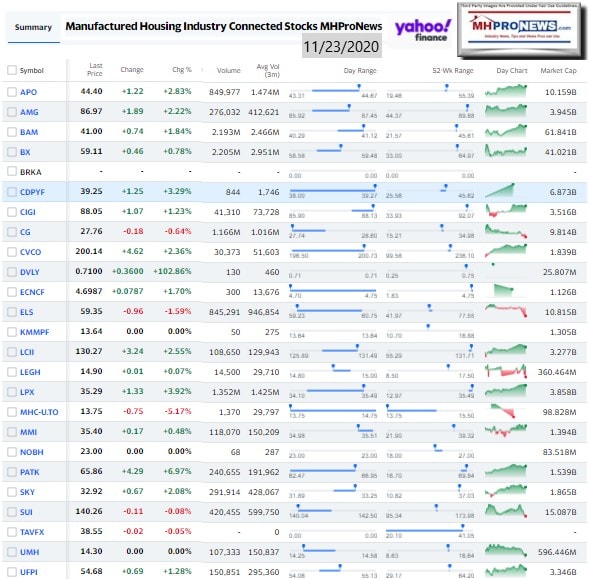Click the APO day chart sparkline
Screen dimensions: 589x579
pyautogui.click(x=506, y=91)
